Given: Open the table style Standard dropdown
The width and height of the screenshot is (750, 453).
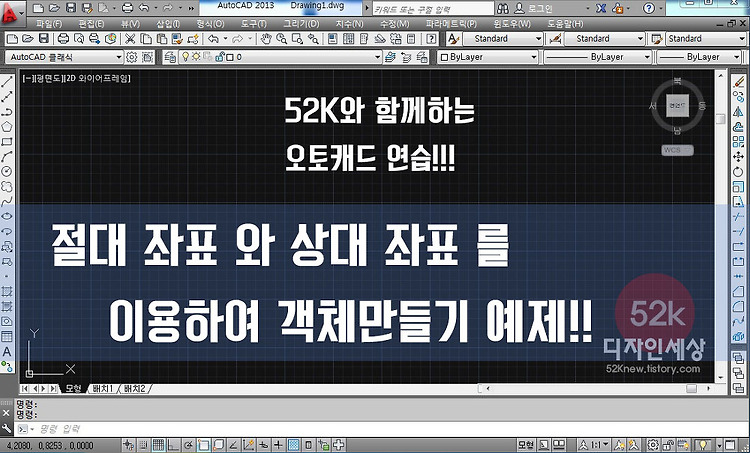Looking at the screenshot, I should click(x=706, y=39).
